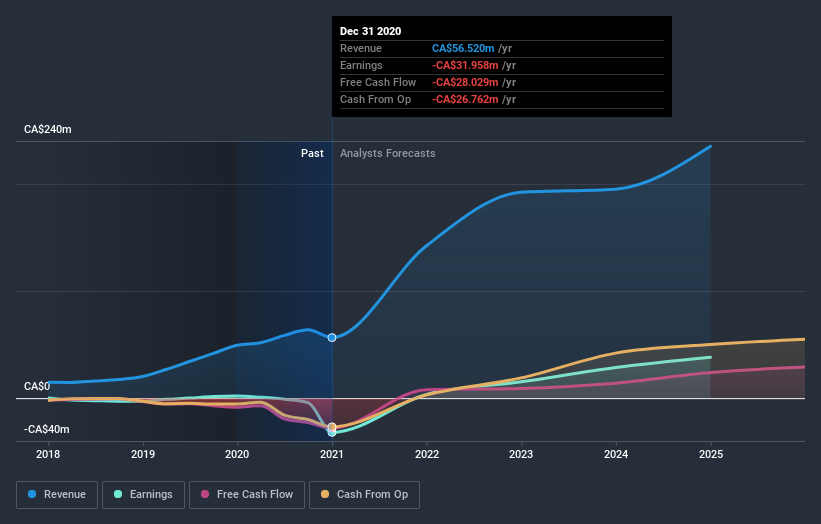Click the CA$56.520m revenue value
The height and width of the screenshot is (524, 821).
pos(463,48)
